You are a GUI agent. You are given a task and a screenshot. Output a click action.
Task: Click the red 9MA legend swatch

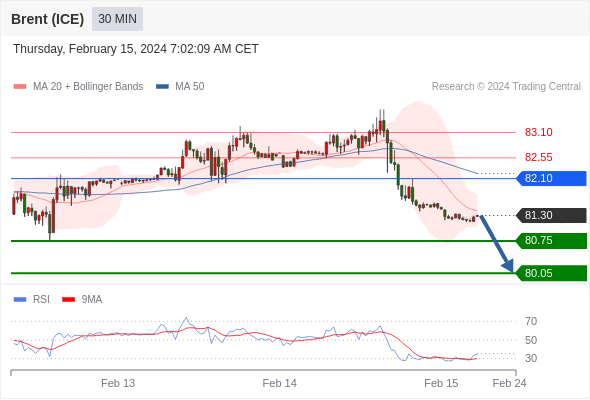pyautogui.click(x=68, y=300)
